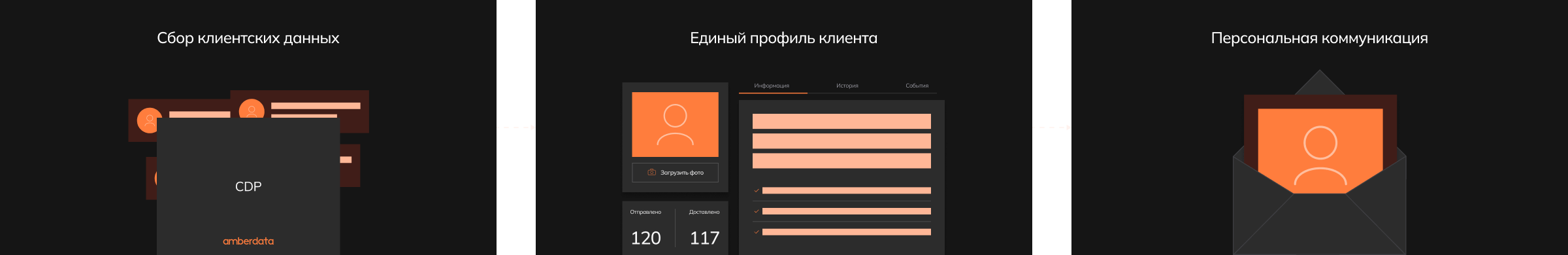The width and height of the screenshot is (1568, 255).
Task: Click the third checkmark in the profile list
Action: tap(757, 232)
